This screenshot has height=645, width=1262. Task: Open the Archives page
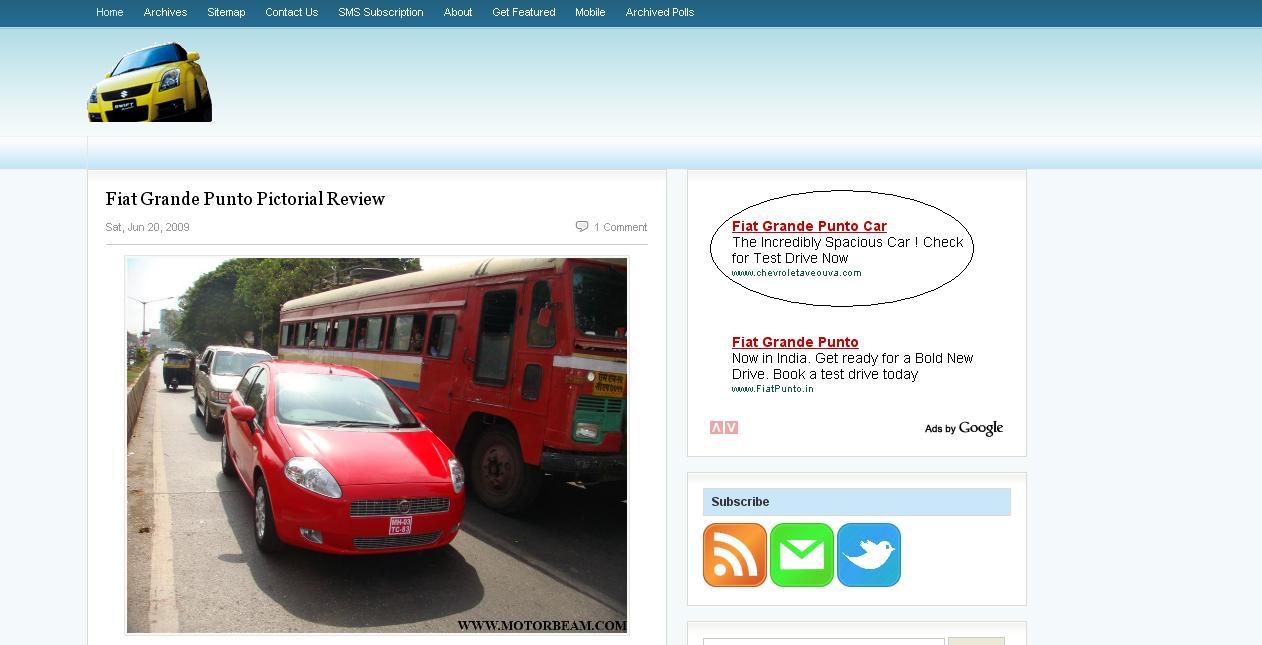point(165,12)
